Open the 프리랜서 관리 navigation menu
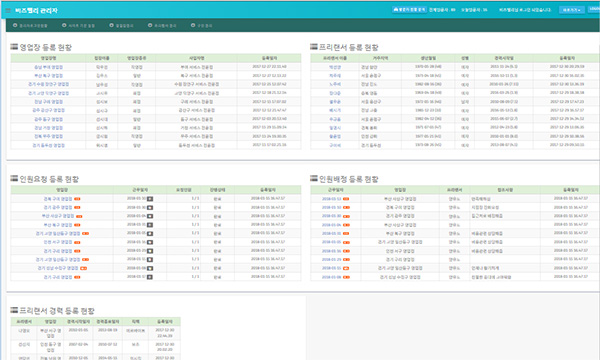Screen dimensions: 600x360 click(162, 26)
